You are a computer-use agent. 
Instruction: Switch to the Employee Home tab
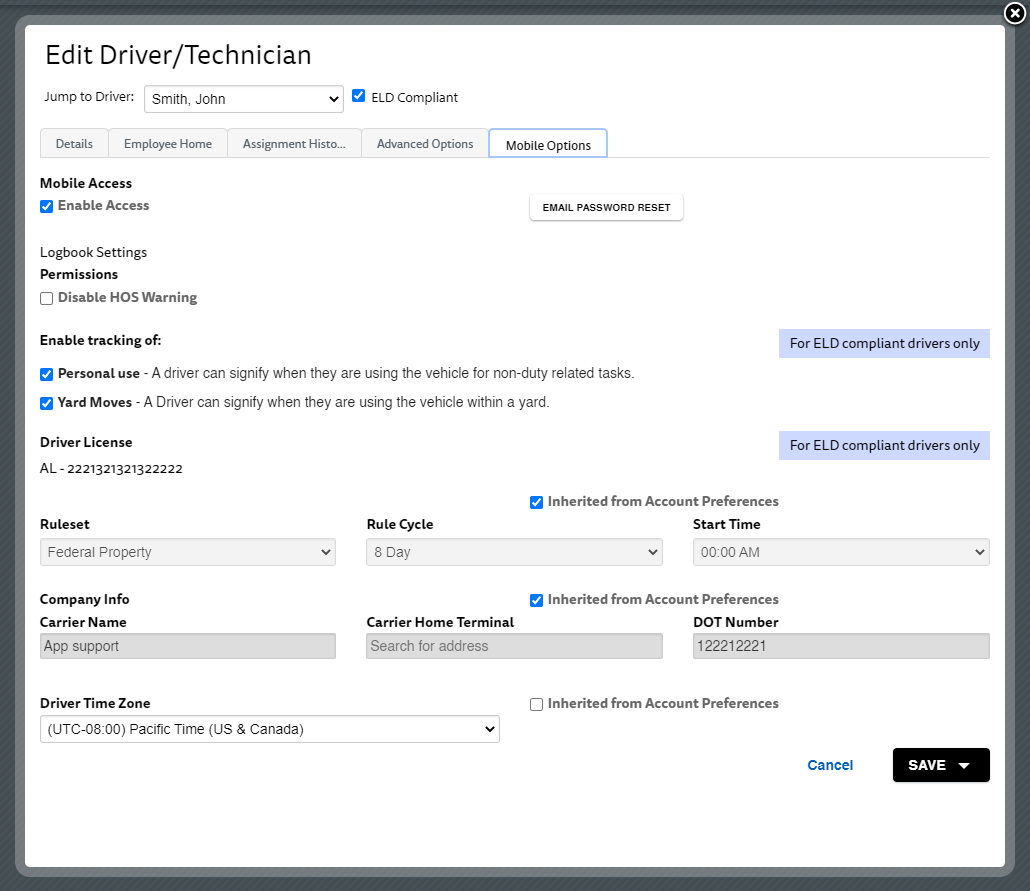click(168, 143)
